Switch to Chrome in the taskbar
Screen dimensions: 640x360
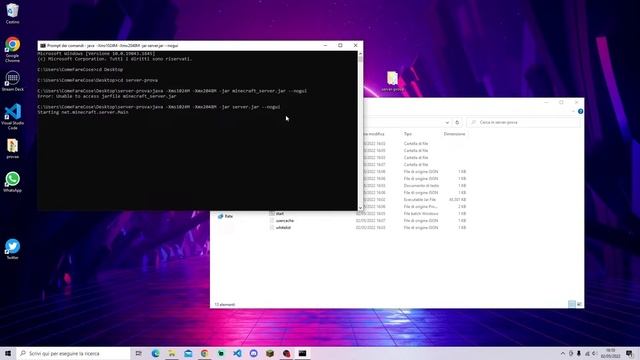[204, 353]
